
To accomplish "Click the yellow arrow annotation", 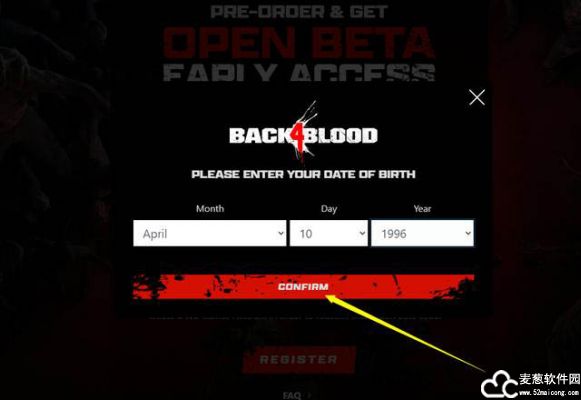I will [405, 332].
